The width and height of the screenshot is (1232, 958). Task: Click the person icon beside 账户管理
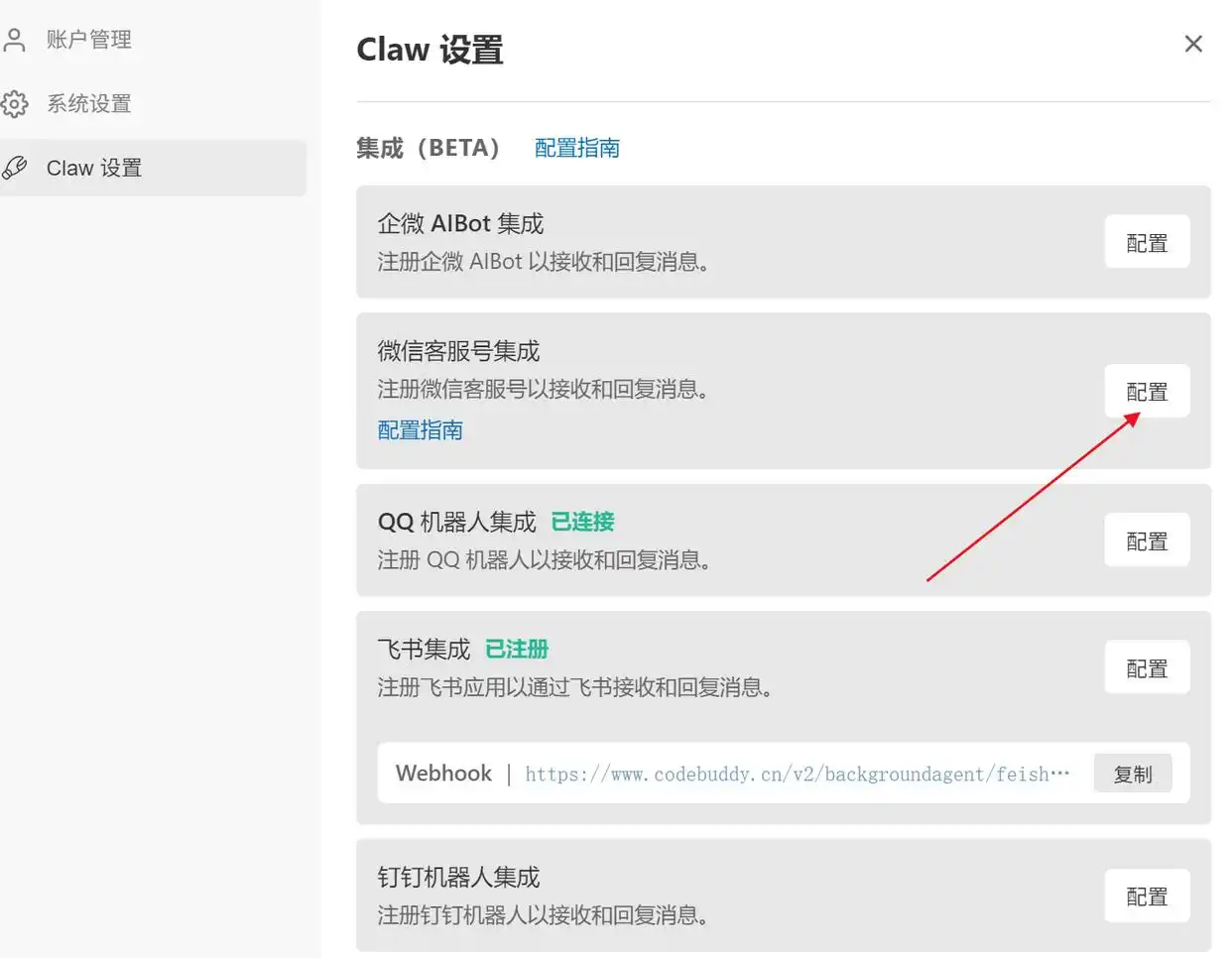[x=15, y=39]
